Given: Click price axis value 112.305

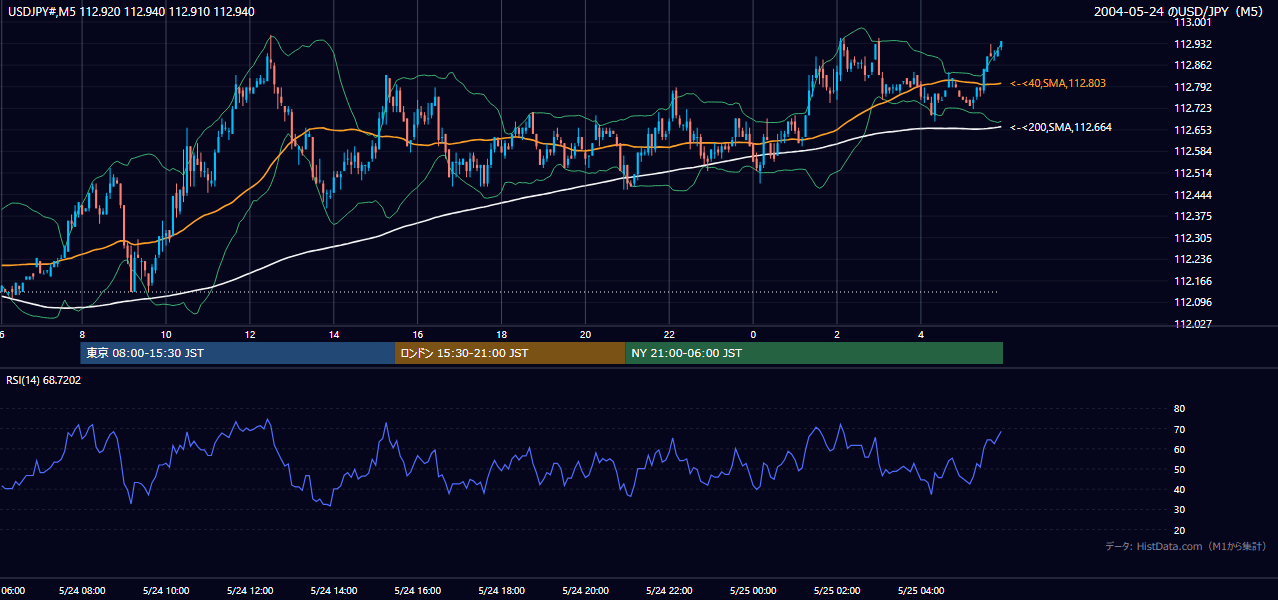Looking at the screenshot, I should [x=1193, y=238].
